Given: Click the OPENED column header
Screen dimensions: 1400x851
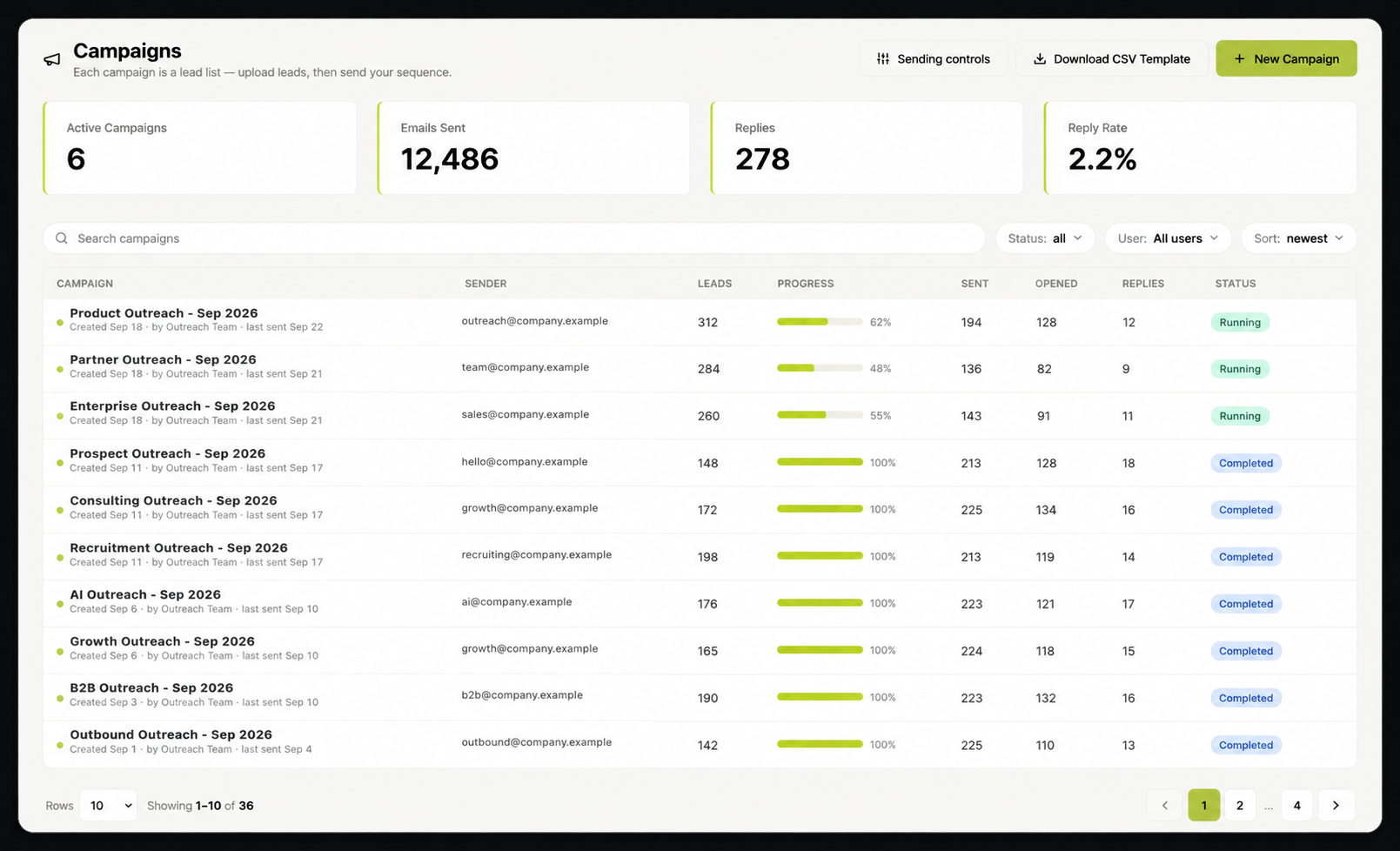Looking at the screenshot, I should [1056, 284].
